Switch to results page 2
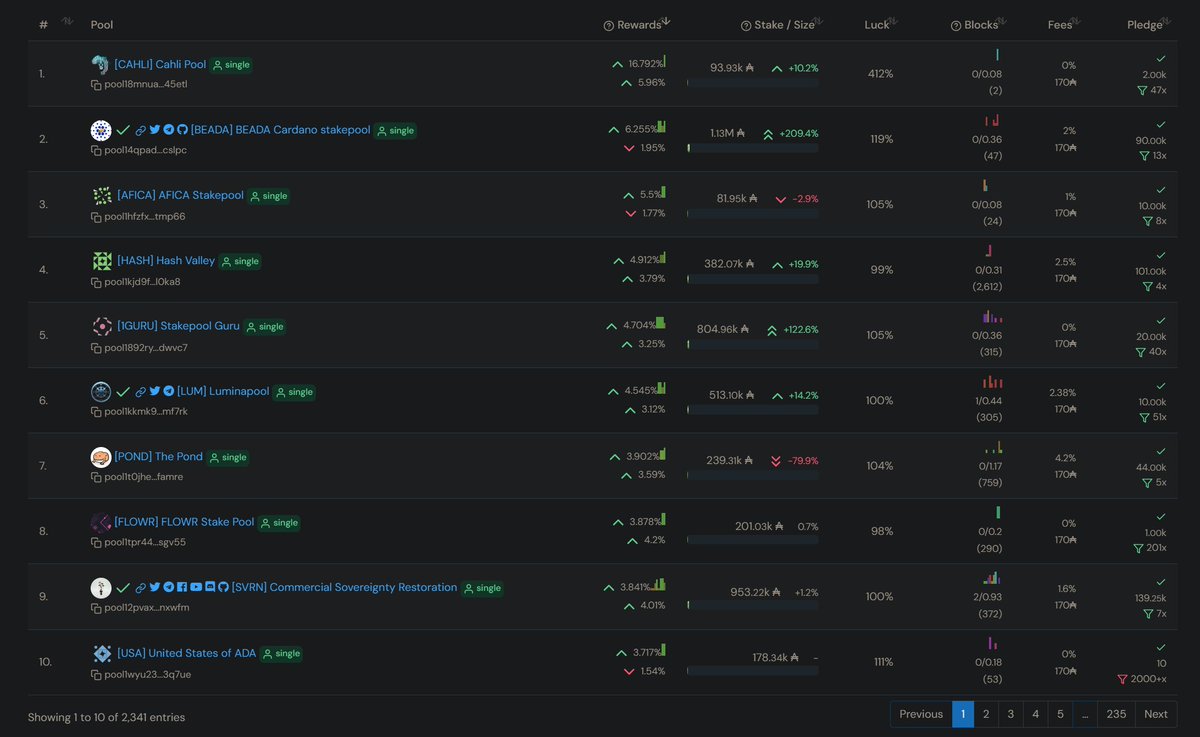1200x737 pixels. (x=986, y=714)
